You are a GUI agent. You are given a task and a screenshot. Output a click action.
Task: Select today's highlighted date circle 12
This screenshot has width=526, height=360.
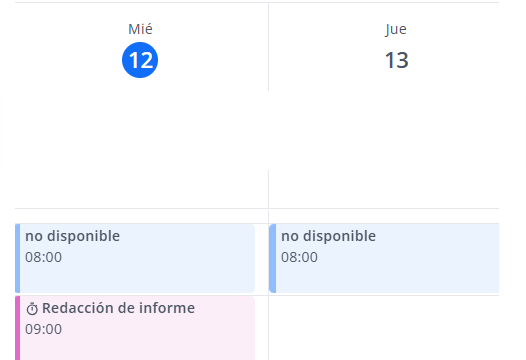coord(140,60)
